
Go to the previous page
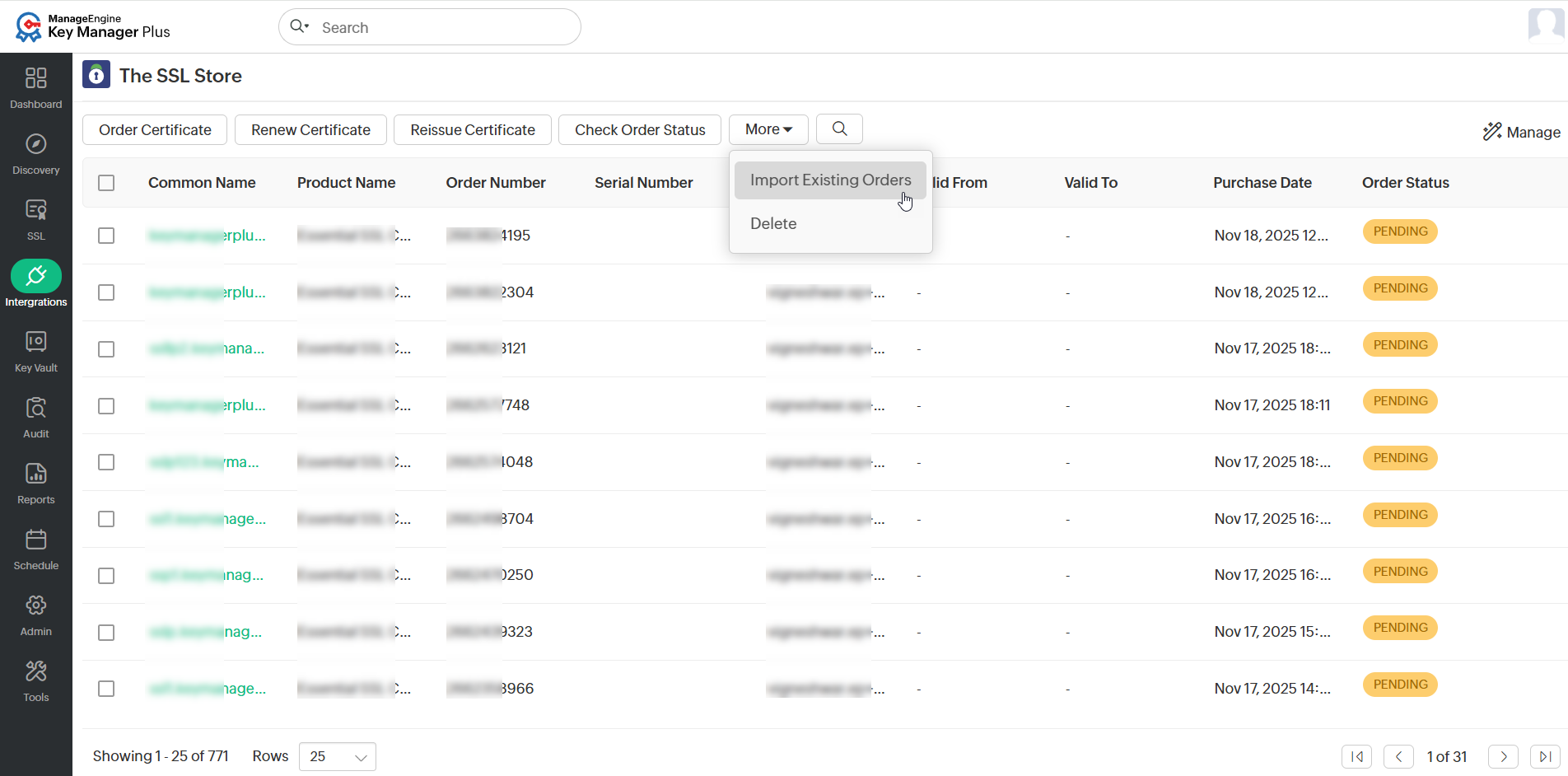click(1398, 756)
